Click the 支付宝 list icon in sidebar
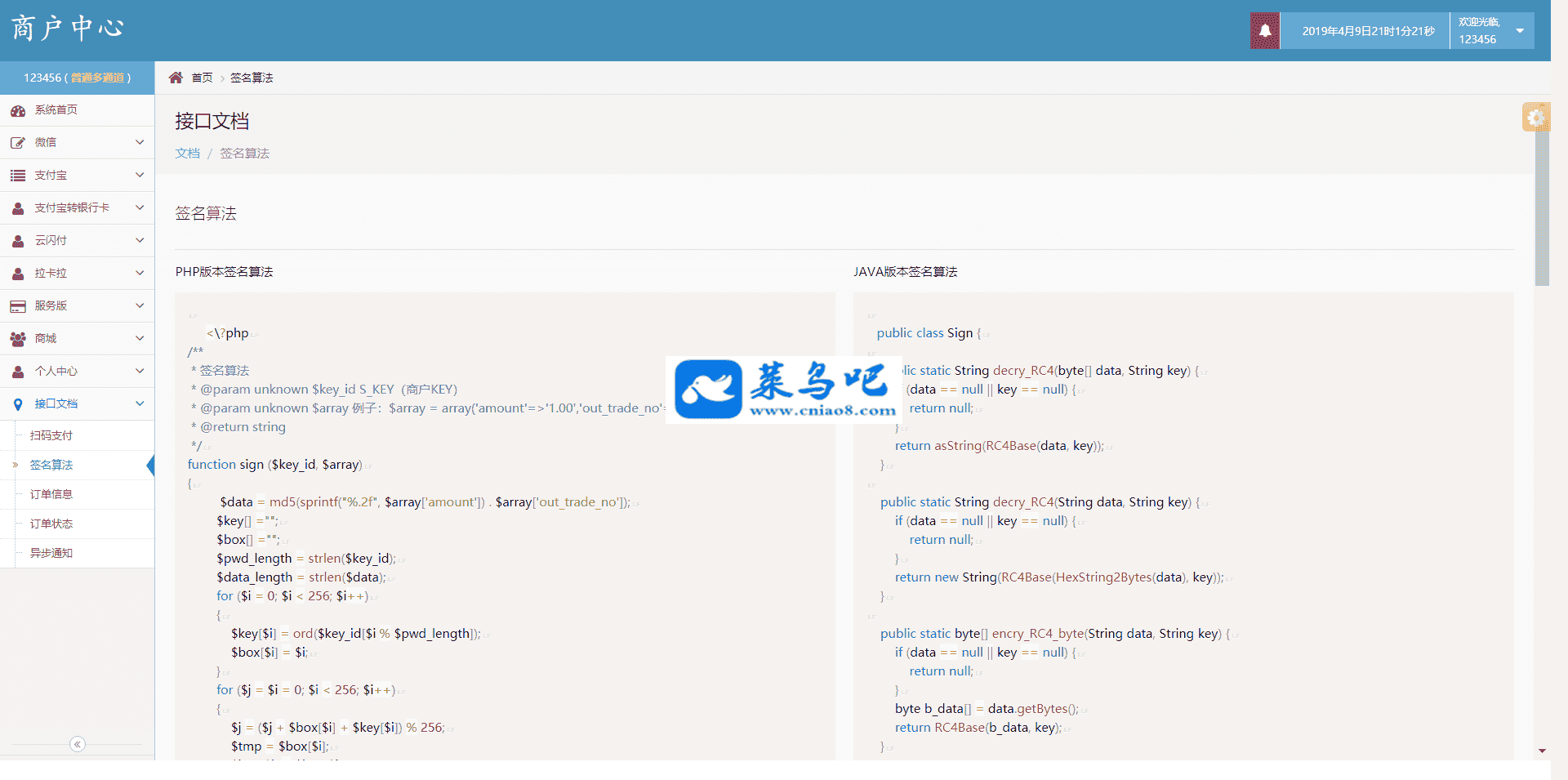Screen dimensions: 1568x780 (18, 176)
